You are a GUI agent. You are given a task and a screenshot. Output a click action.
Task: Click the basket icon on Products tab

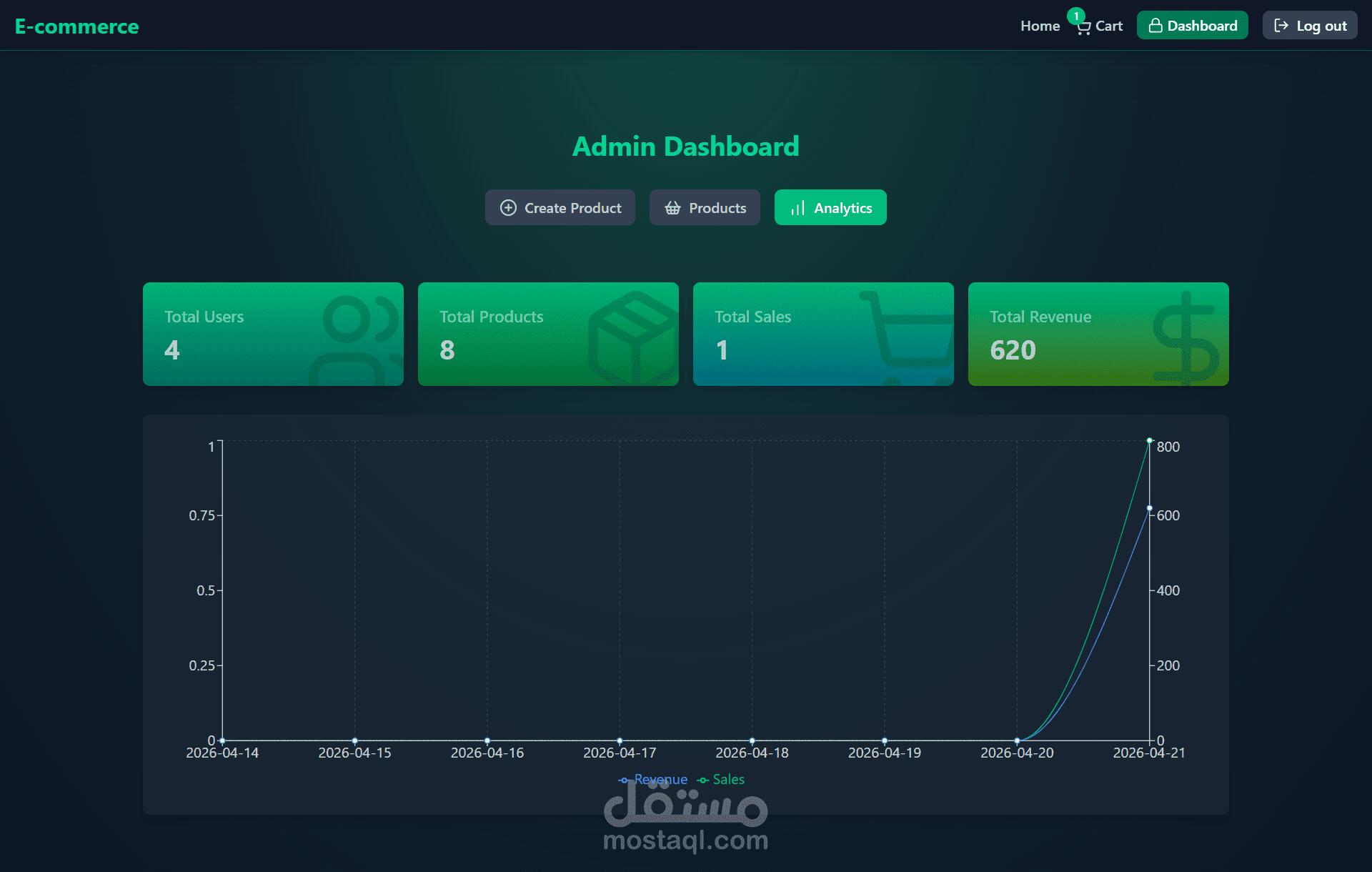[x=672, y=208]
